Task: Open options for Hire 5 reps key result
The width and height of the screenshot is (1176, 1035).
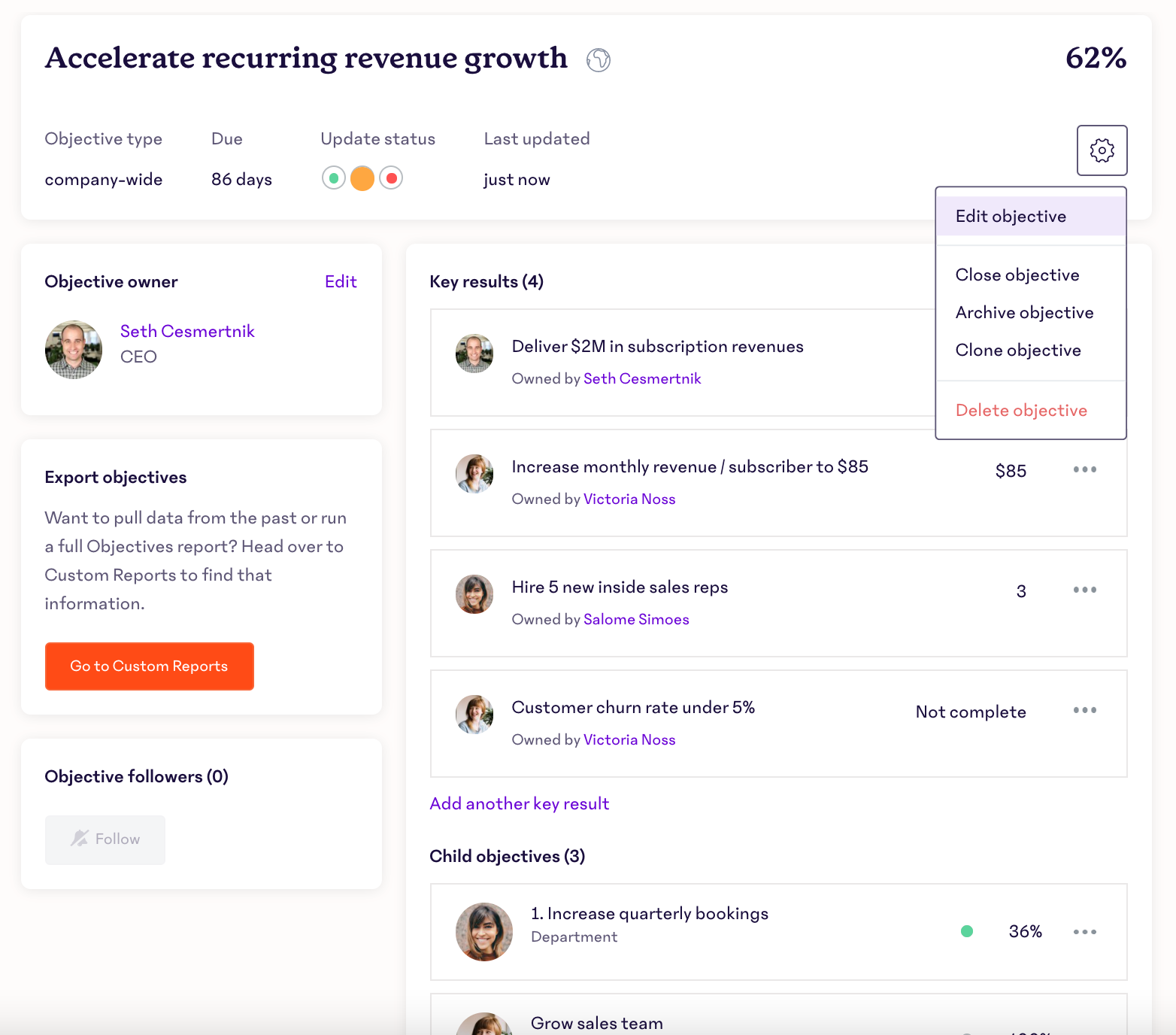Action: coord(1085,590)
